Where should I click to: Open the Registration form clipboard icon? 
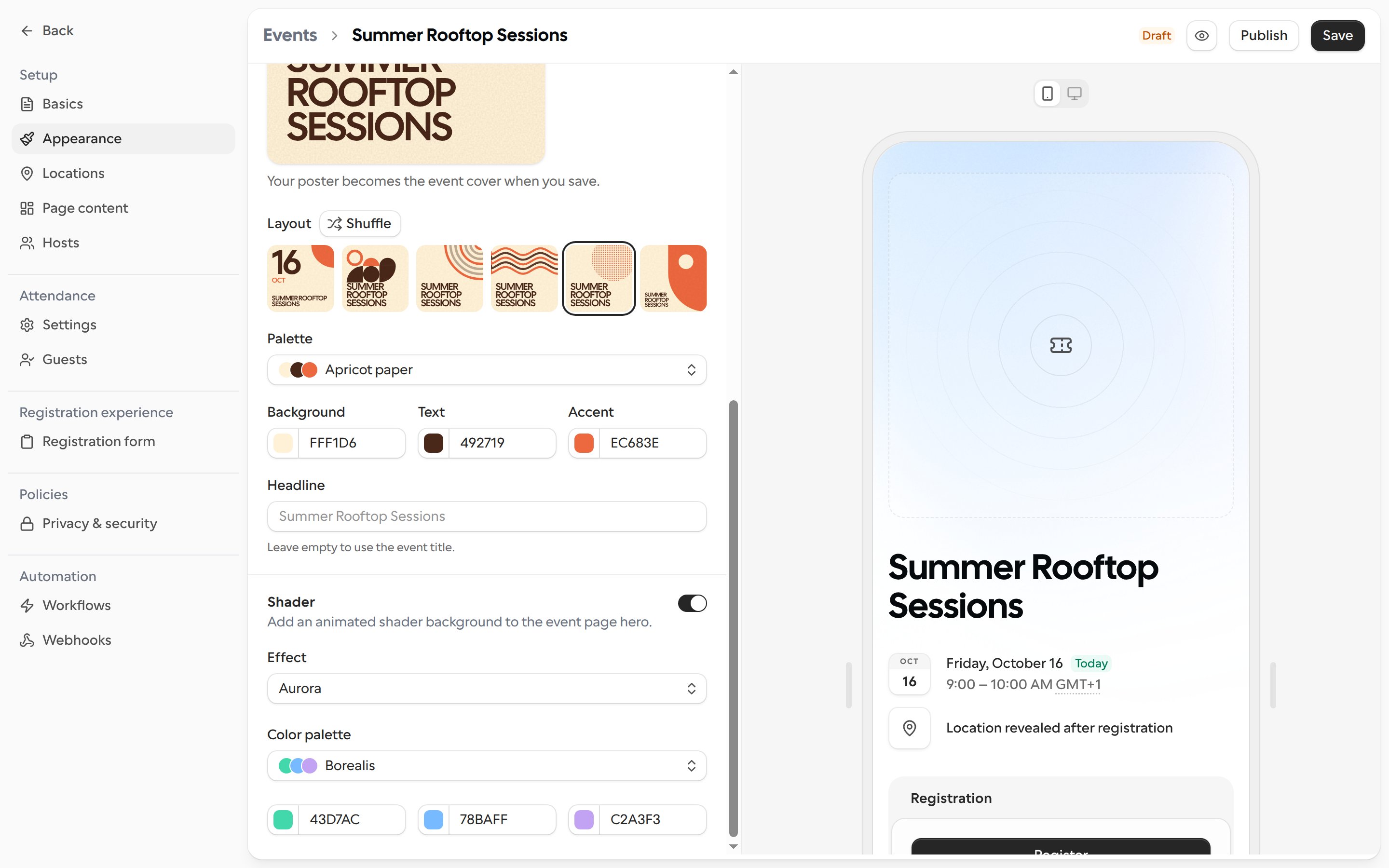pyautogui.click(x=27, y=441)
